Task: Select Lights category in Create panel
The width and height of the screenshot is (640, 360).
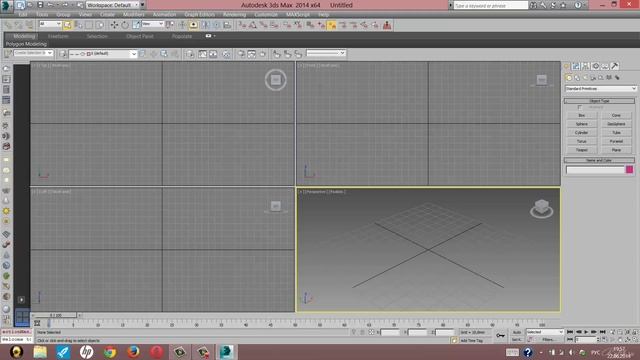Action: [x=585, y=78]
